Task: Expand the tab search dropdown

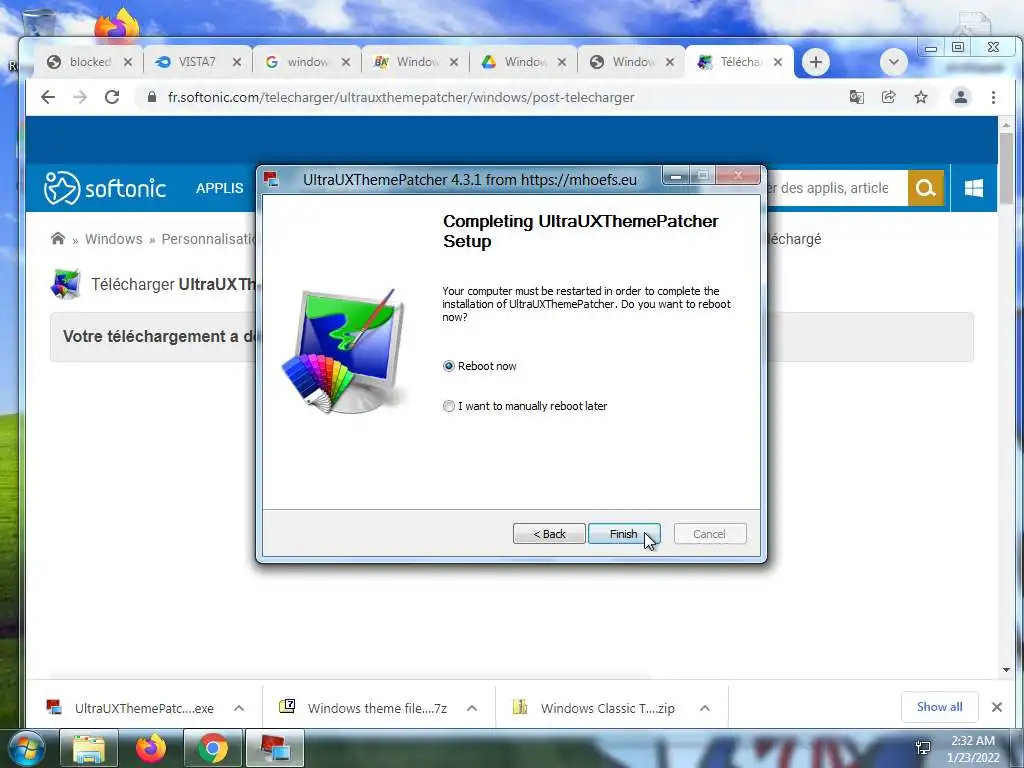Action: pyautogui.click(x=893, y=62)
